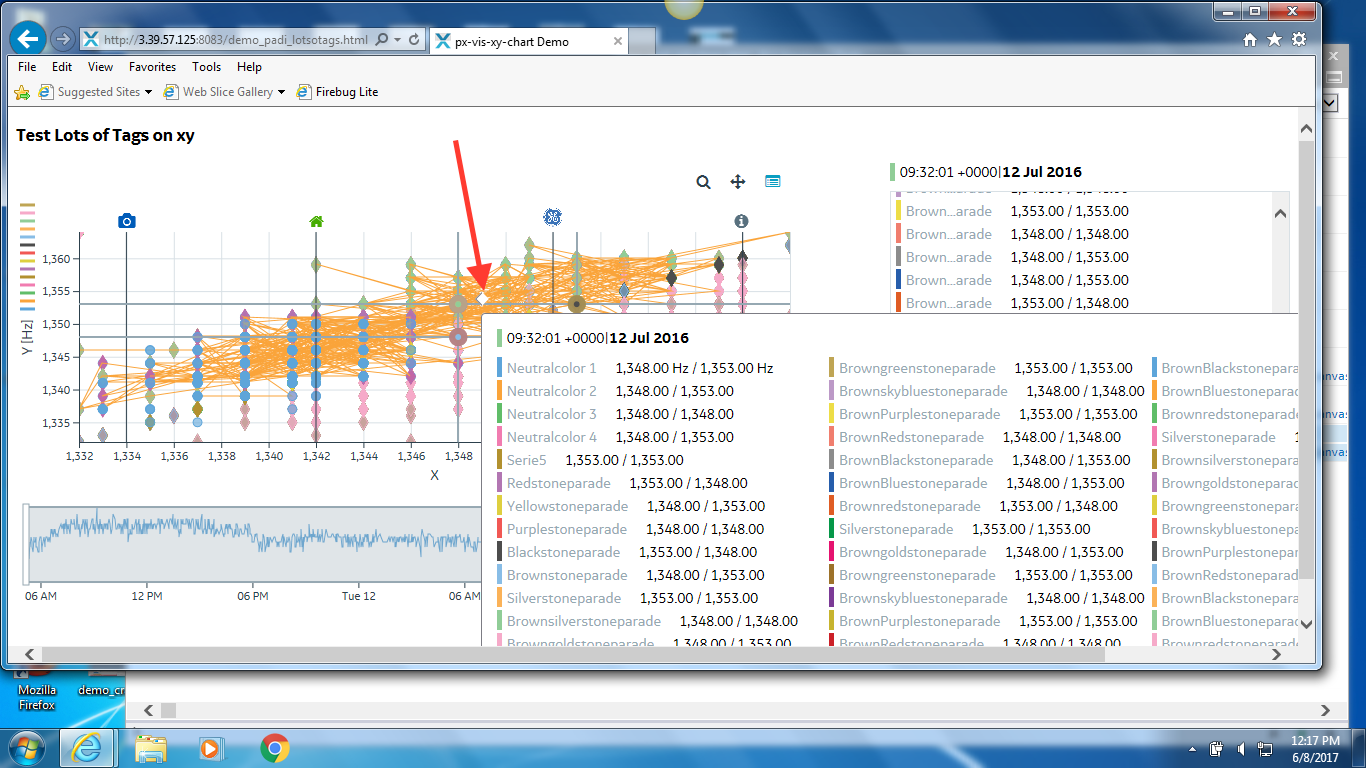Open the Mozilla Firefox desktop shortcut
This screenshot has width=1366, height=768.
[x=36, y=688]
